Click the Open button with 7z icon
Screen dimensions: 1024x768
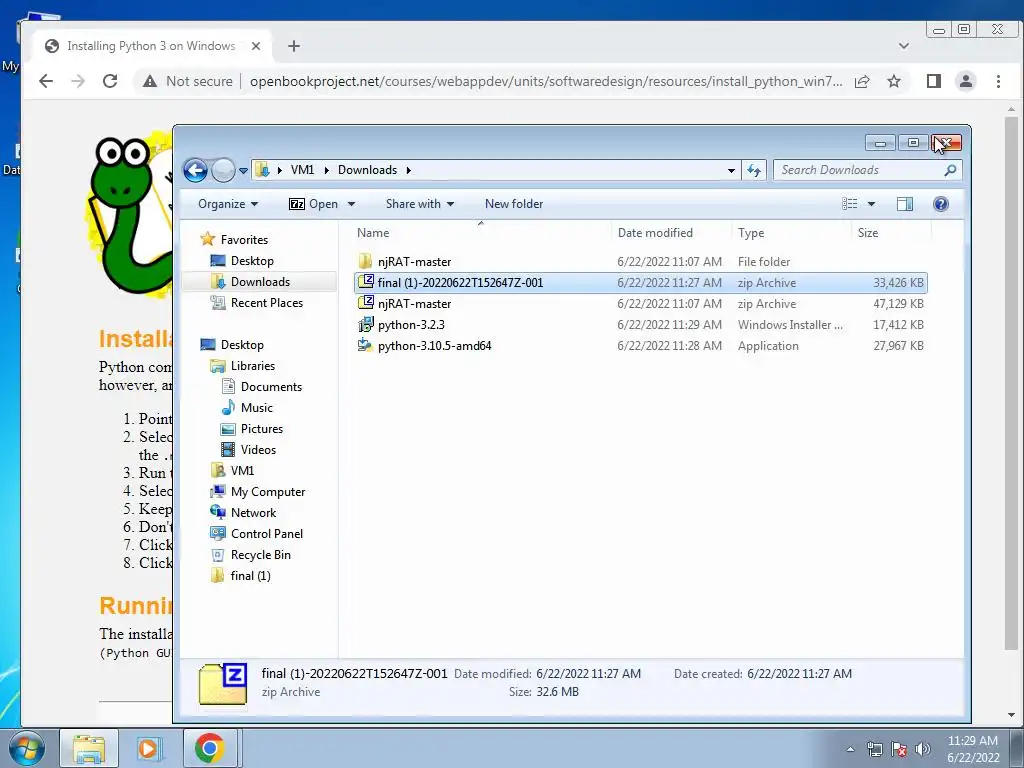pos(313,204)
